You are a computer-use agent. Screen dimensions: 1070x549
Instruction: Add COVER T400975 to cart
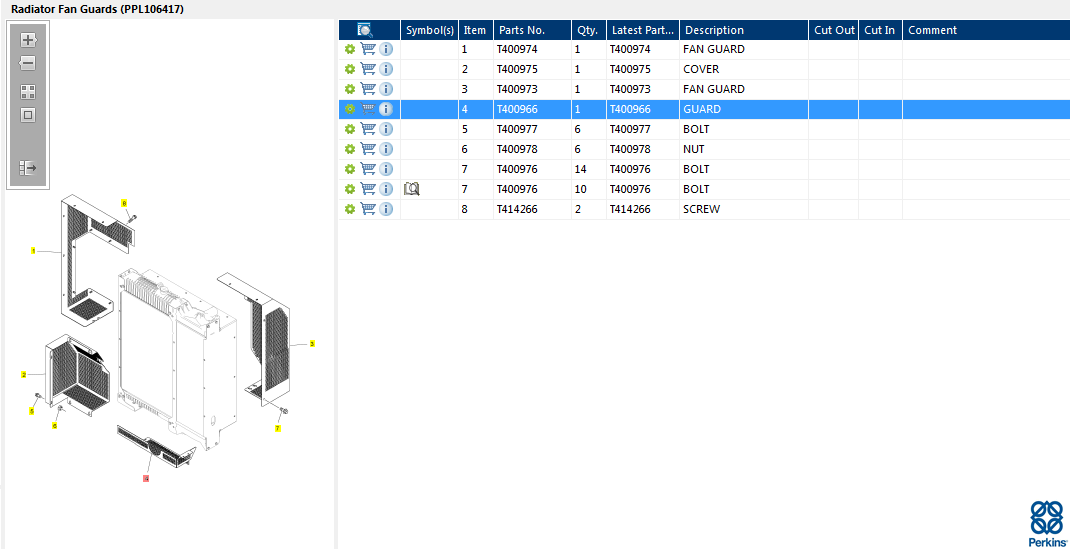[368, 69]
